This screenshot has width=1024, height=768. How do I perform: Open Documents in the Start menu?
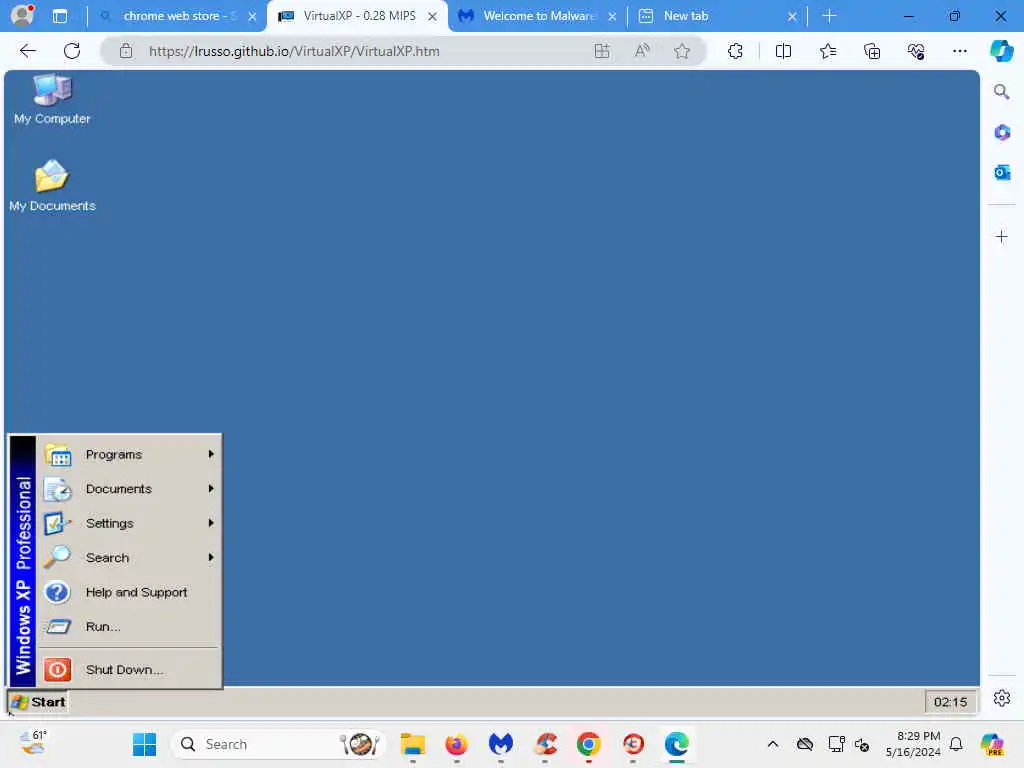pos(129,488)
